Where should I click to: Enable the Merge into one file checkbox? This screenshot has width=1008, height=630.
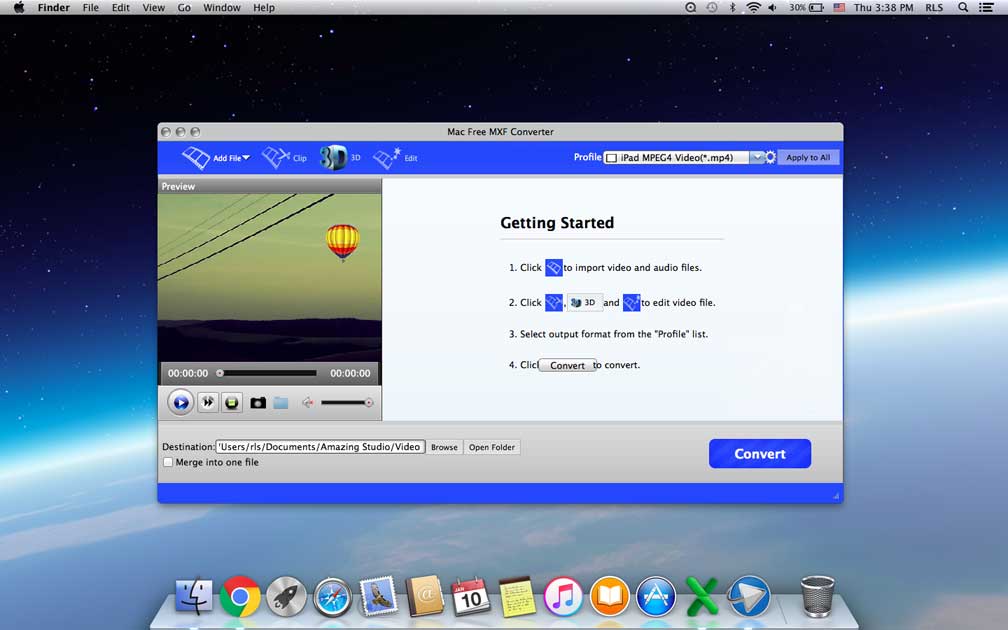click(x=168, y=462)
